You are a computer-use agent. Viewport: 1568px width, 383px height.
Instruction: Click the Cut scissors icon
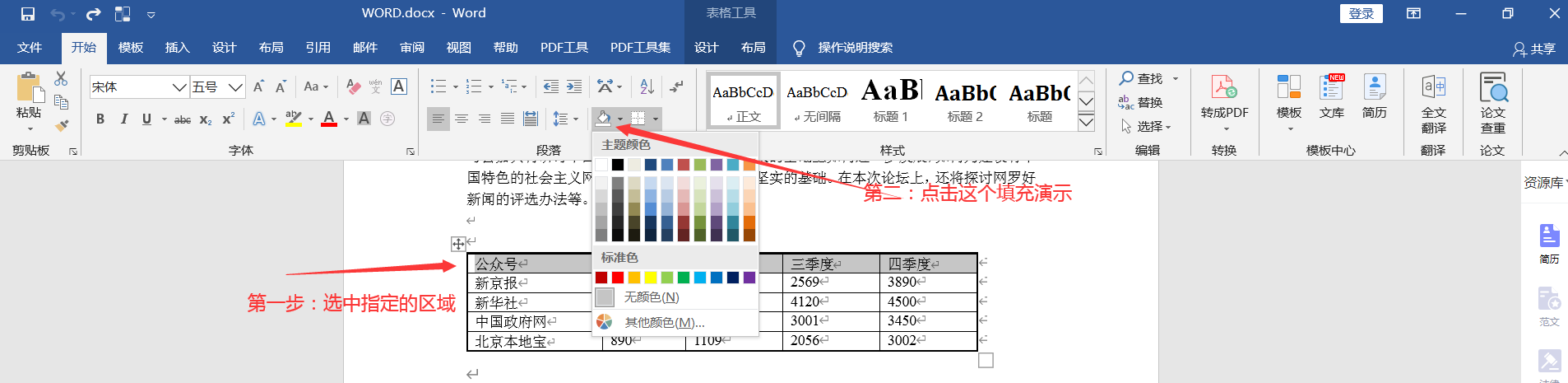[61, 78]
